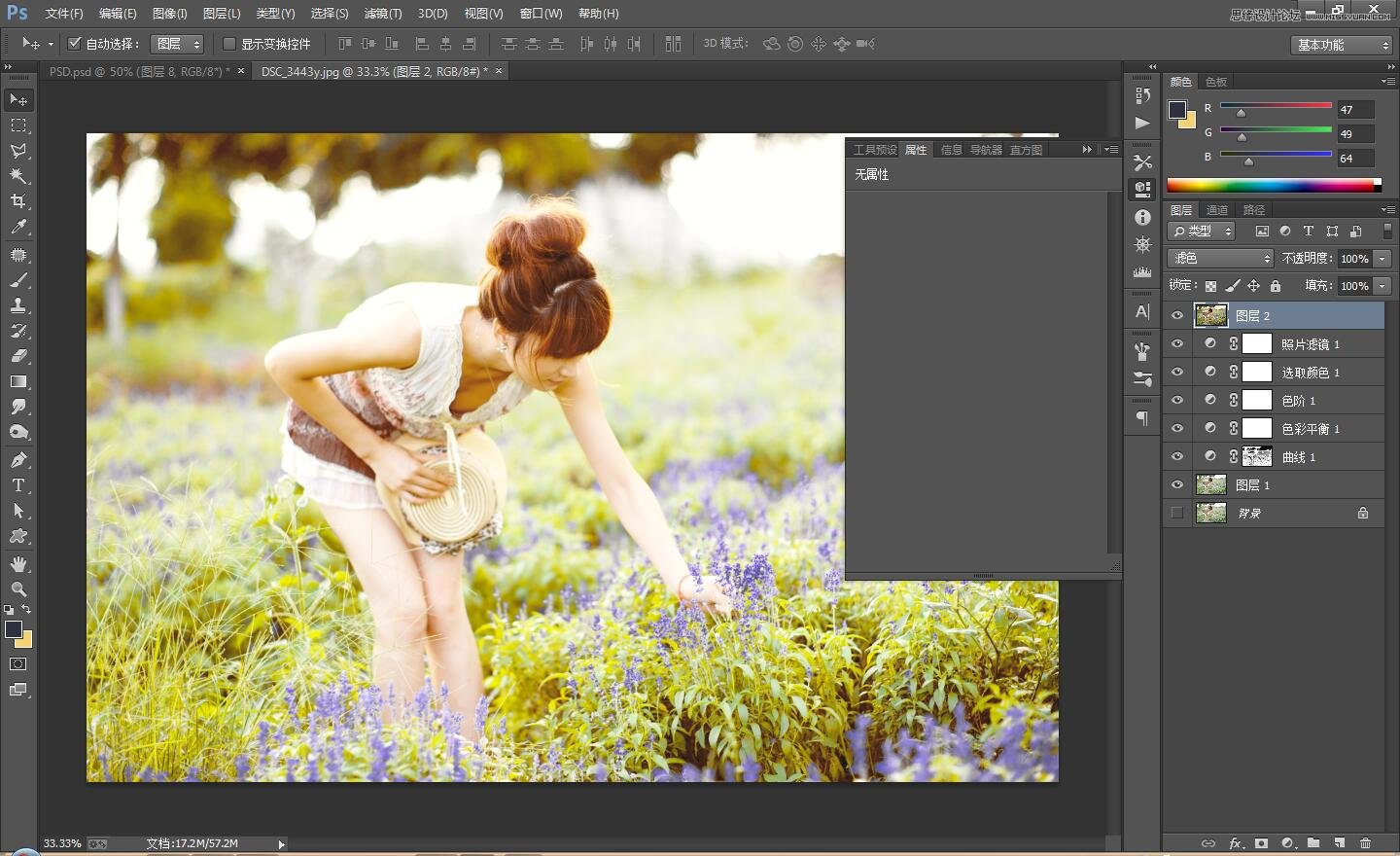Screen dimensions: 1400x856
Task: Open the Histogram panel icon
Action: [1142, 272]
